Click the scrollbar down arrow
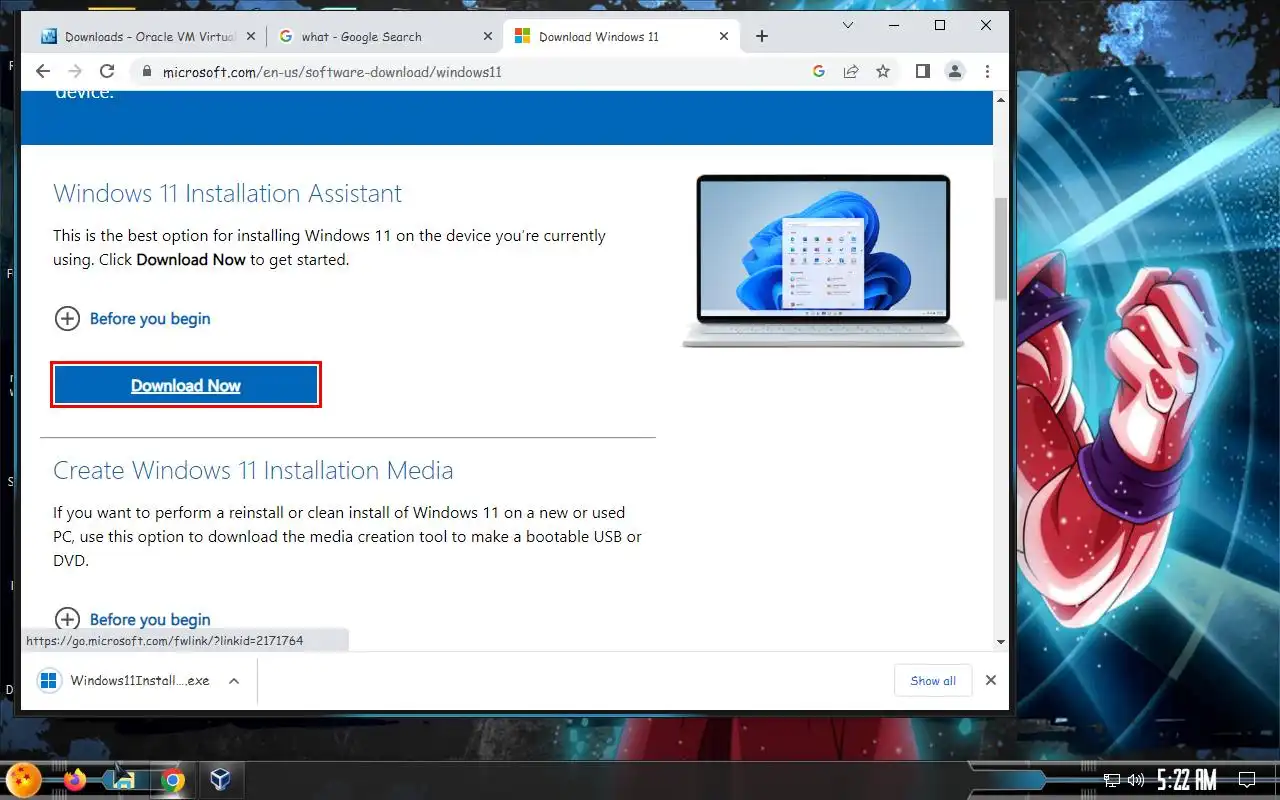The width and height of the screenshot is (1280, 800). pyautogui.click(x=1001, y=642)
